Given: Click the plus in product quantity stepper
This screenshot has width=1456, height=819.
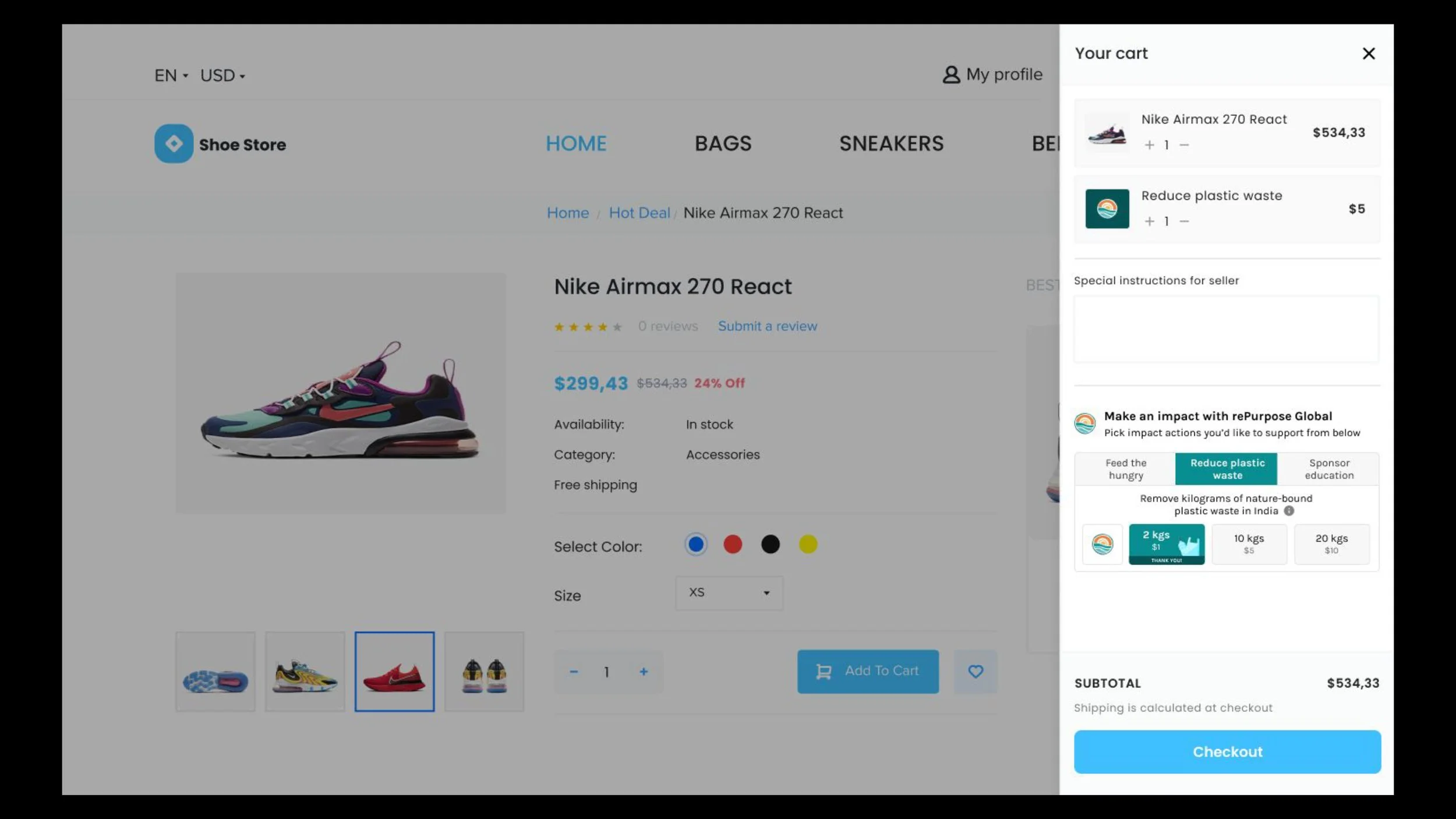Looking at the screenshot, I should pos(643,672).
